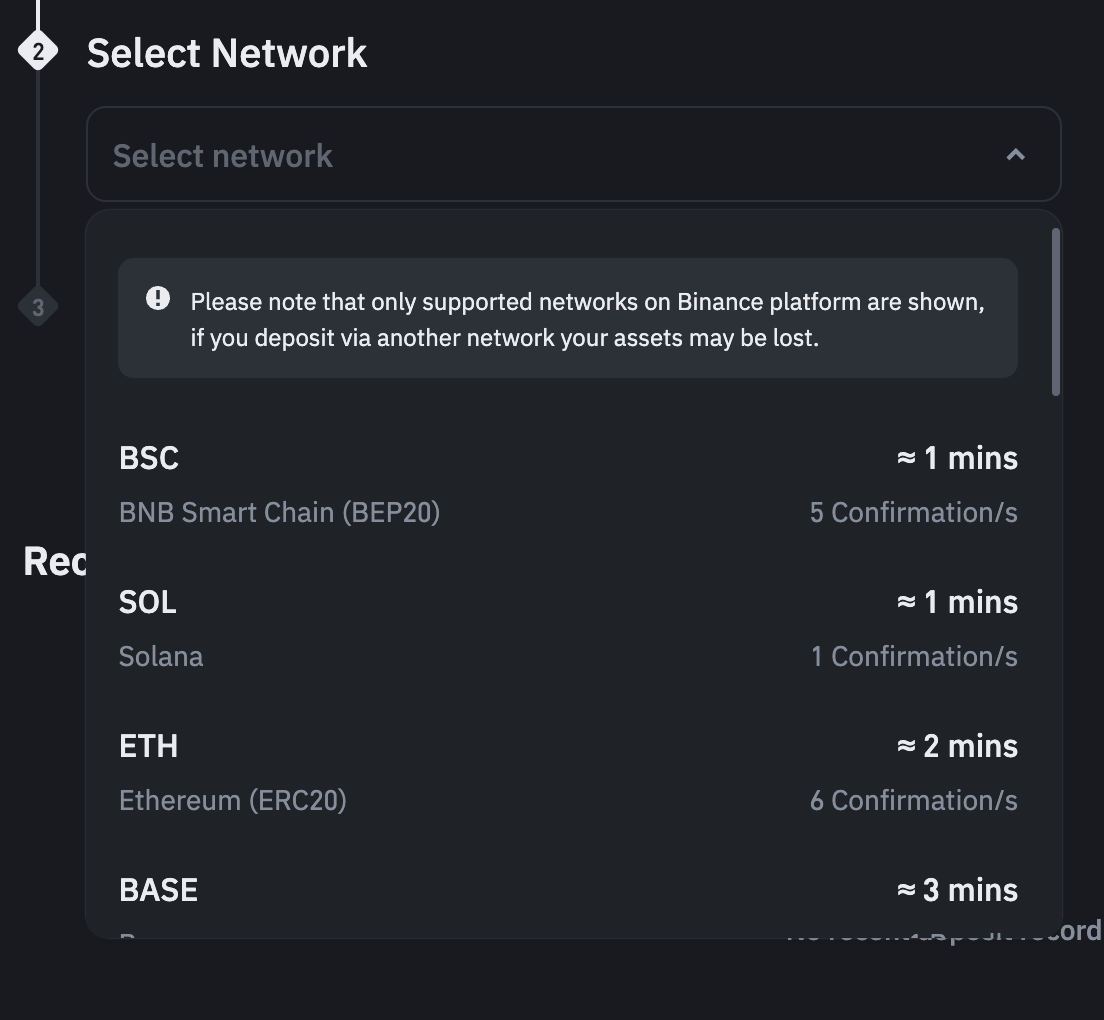Click the exclamation warning icon
The height and width of the screenshot is (1020, 1104).
[x=158, y=298]
